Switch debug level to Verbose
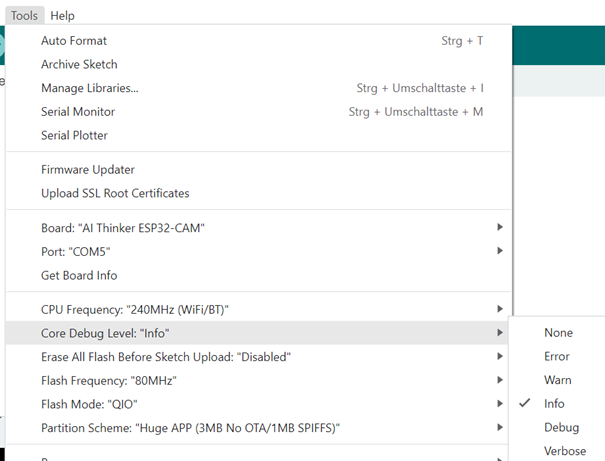 tap(565, 451)
